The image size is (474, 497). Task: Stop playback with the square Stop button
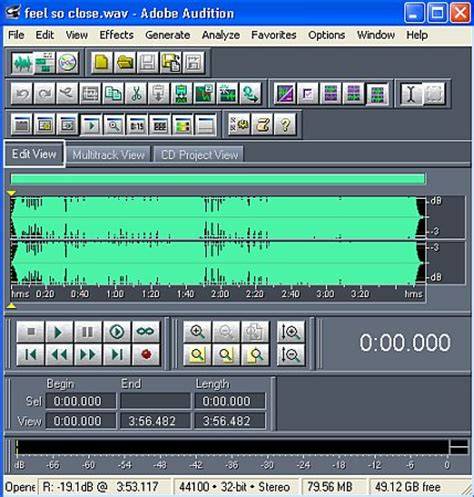(30, 332)
